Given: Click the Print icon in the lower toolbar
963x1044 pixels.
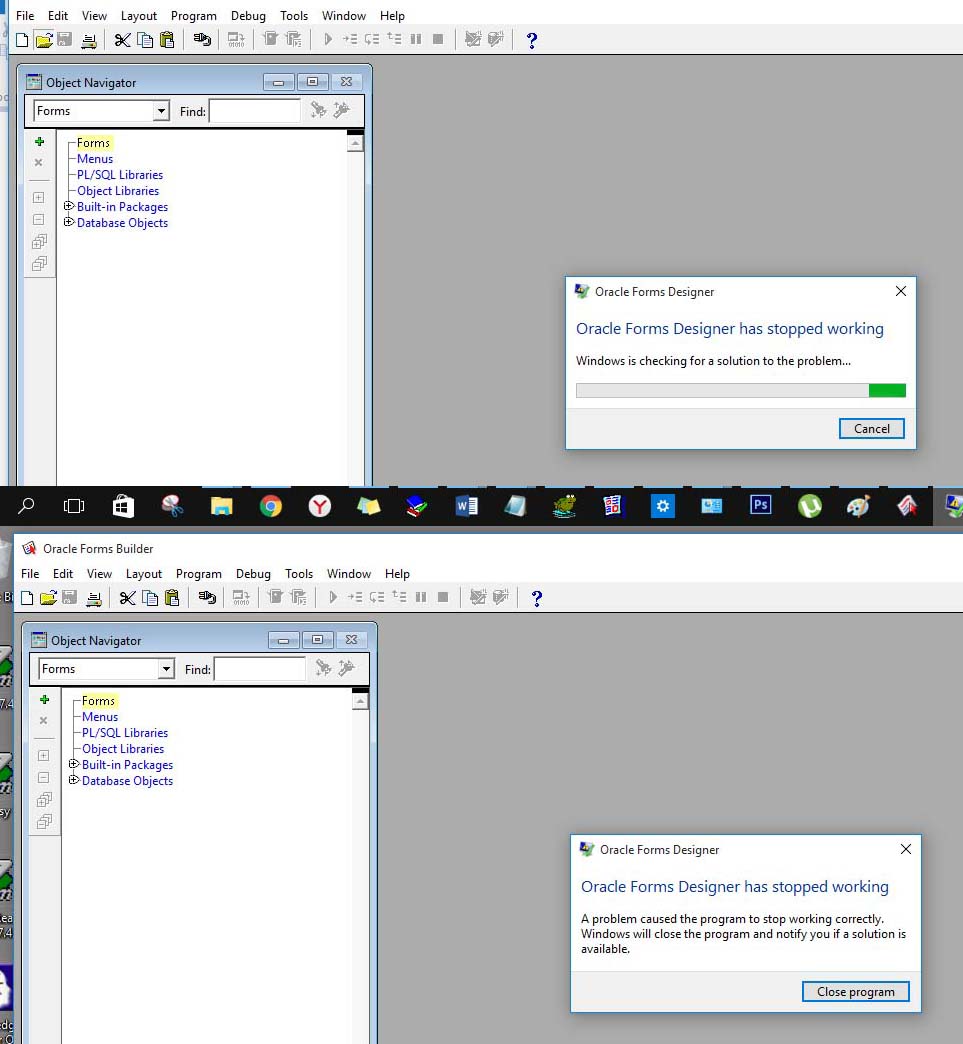Looking at the screenshot, I should pyautogui.click(x=93, y=598).
